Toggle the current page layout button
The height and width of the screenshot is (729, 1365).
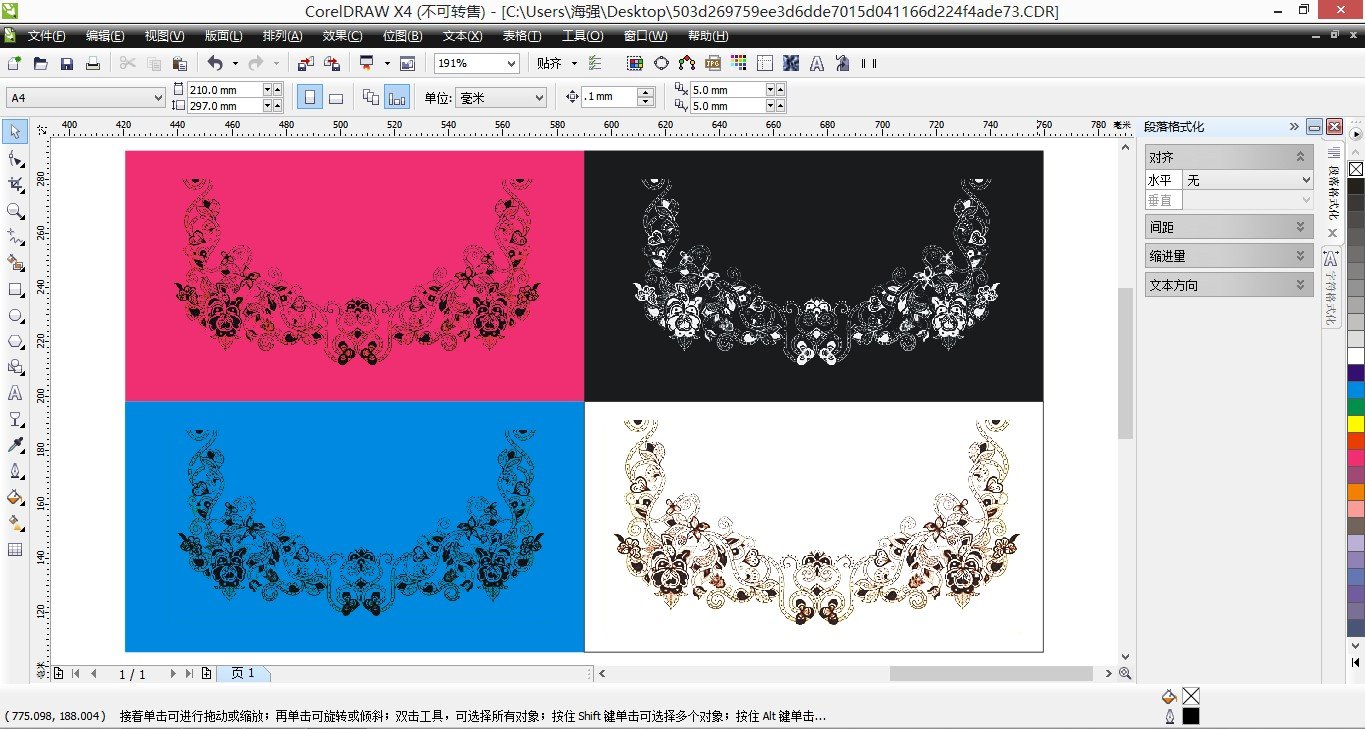tap(398, 97)
